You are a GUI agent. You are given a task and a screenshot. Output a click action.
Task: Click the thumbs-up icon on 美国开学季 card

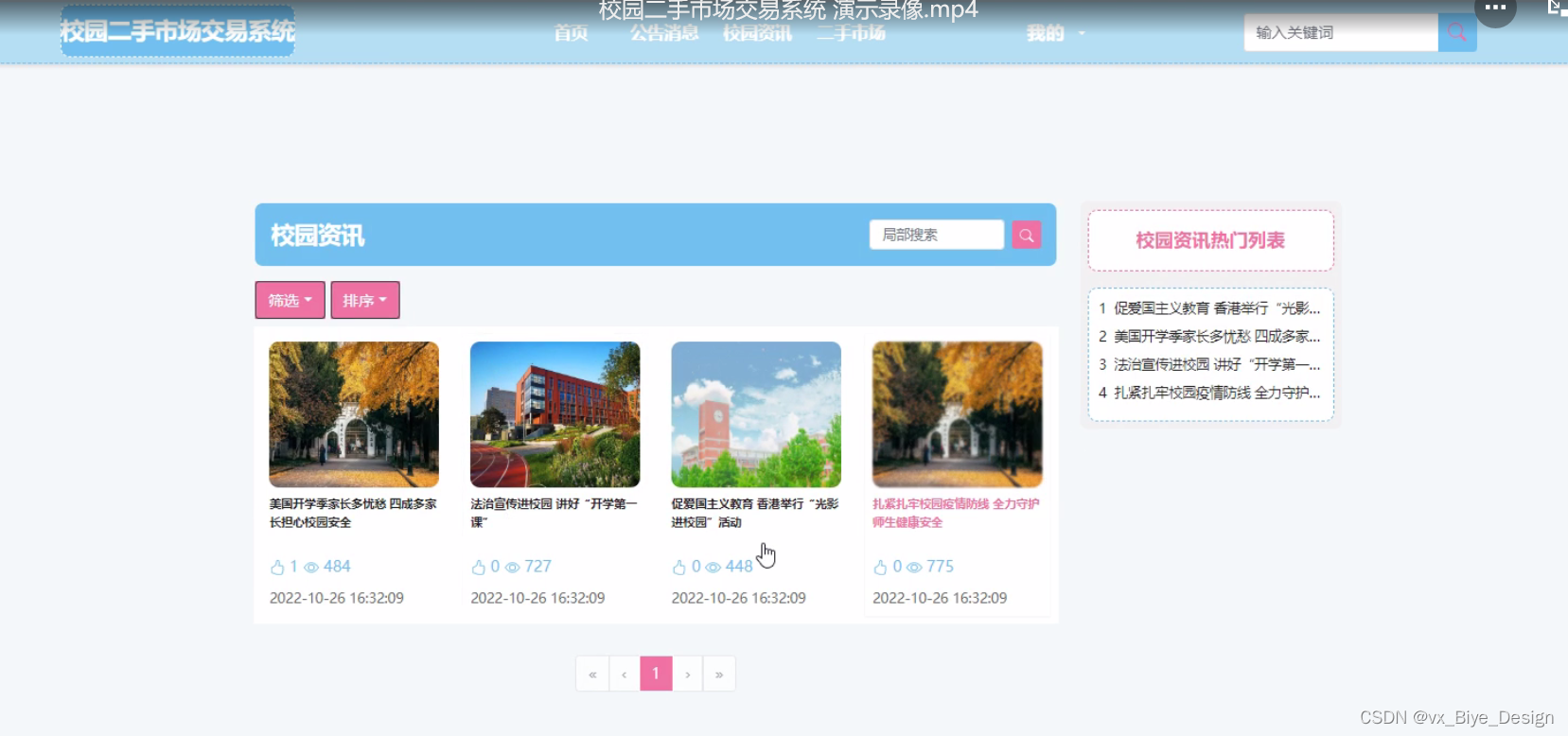277,567
